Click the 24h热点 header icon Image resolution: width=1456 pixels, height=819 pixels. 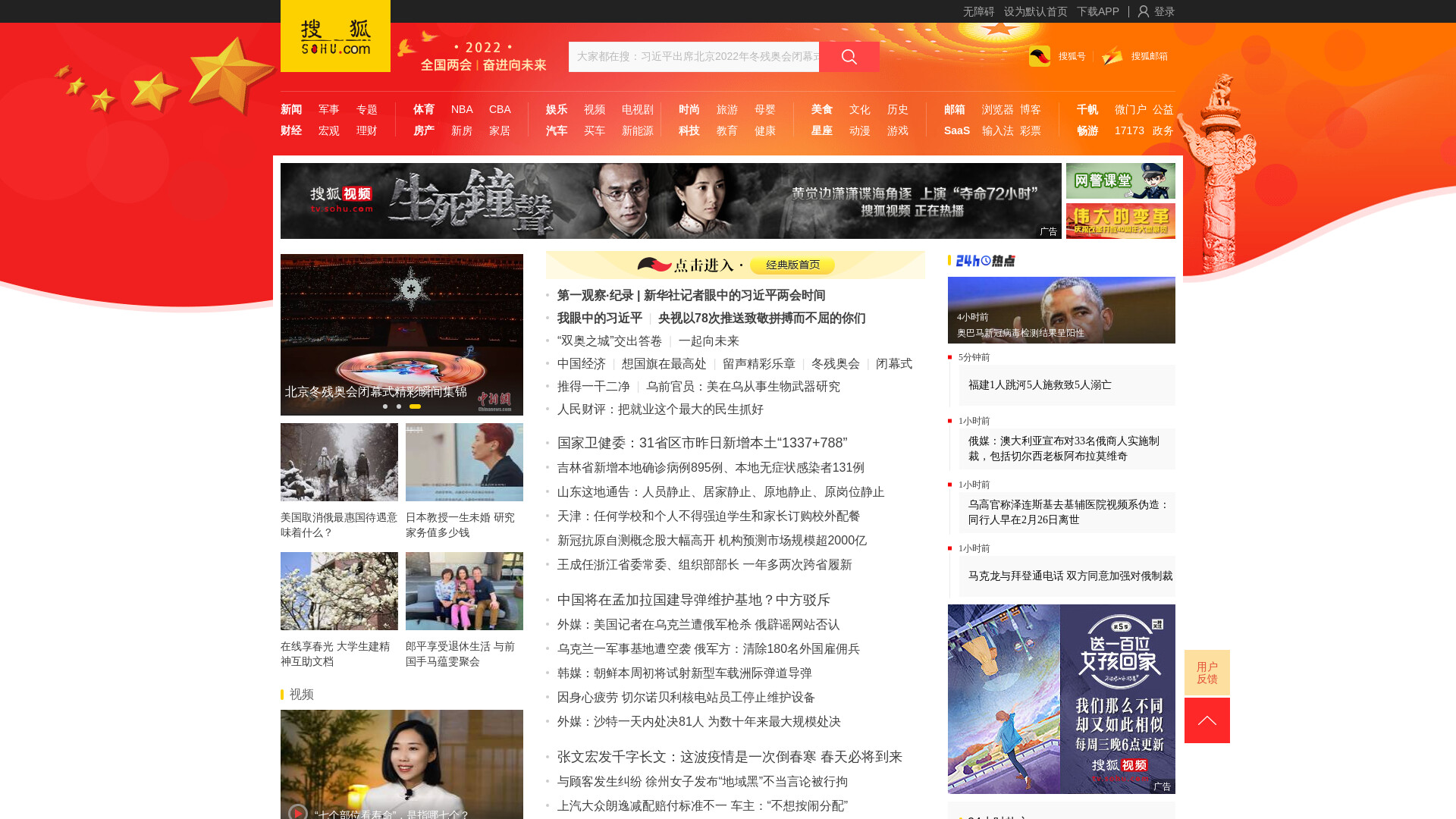(984, 261)
